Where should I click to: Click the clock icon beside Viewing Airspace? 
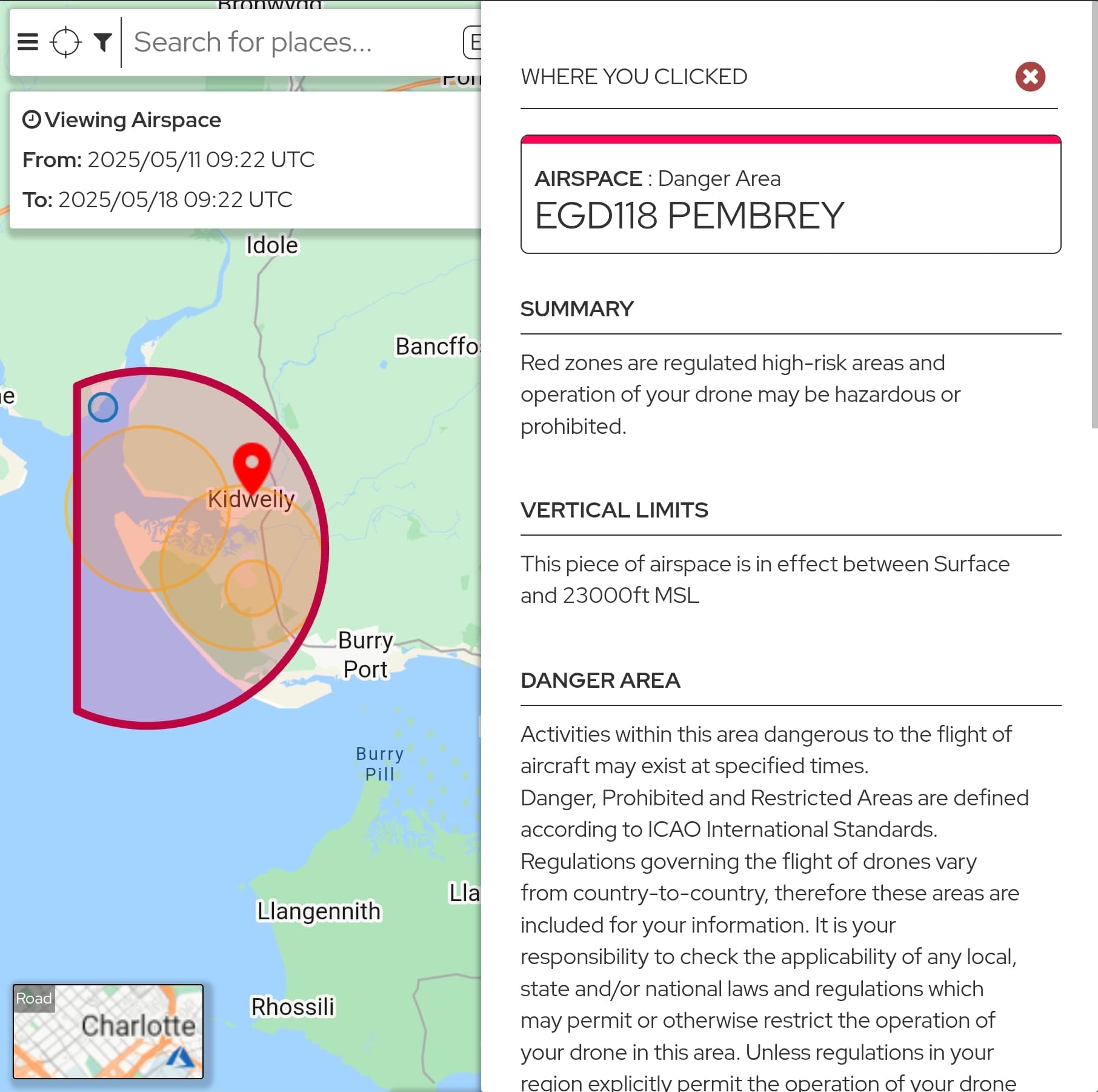tap(32, 119)
